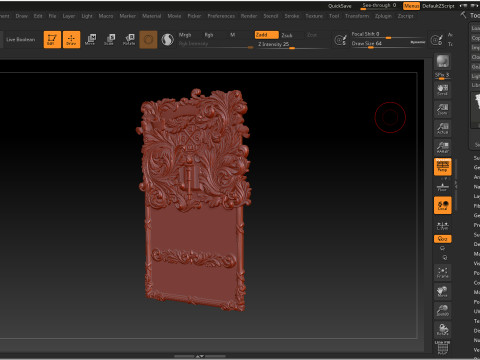
Task: Toggle the Sculptris Pro yin-yang icon
Action: point(167,40)
